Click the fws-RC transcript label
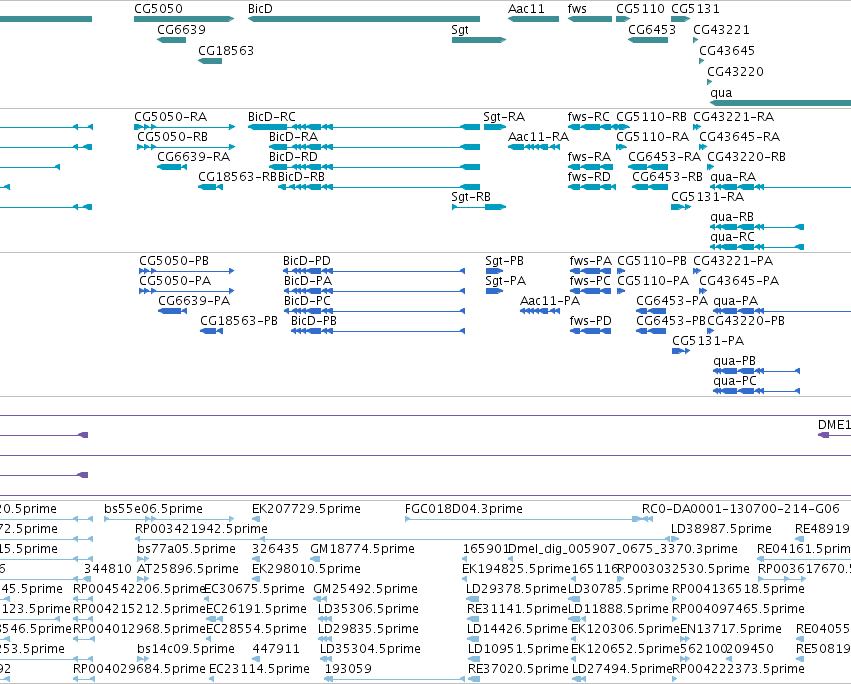 589,117
